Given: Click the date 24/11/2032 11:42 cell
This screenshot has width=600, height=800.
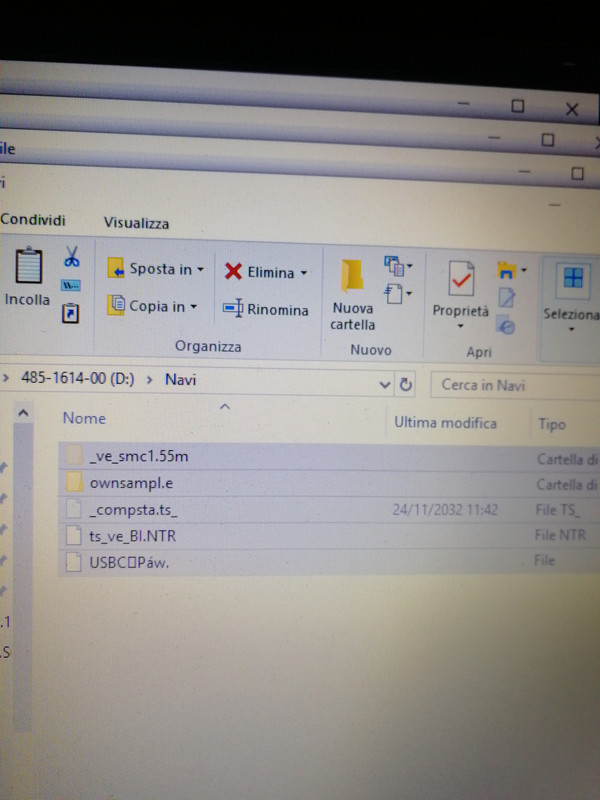Looking at the screenshot, I should pyautogui.click(x=445, y=510).
